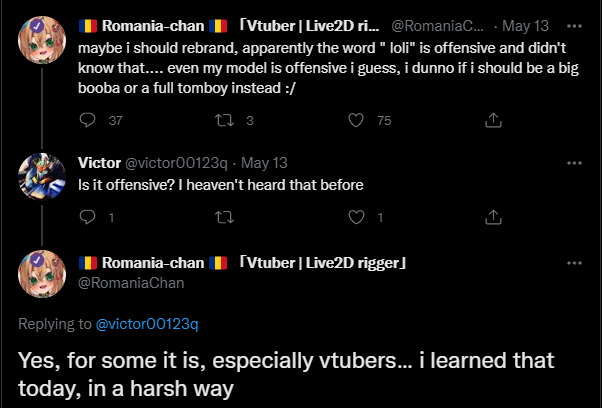
Task: Open more options on Victor's tweet
Action: tap(574, 163)
